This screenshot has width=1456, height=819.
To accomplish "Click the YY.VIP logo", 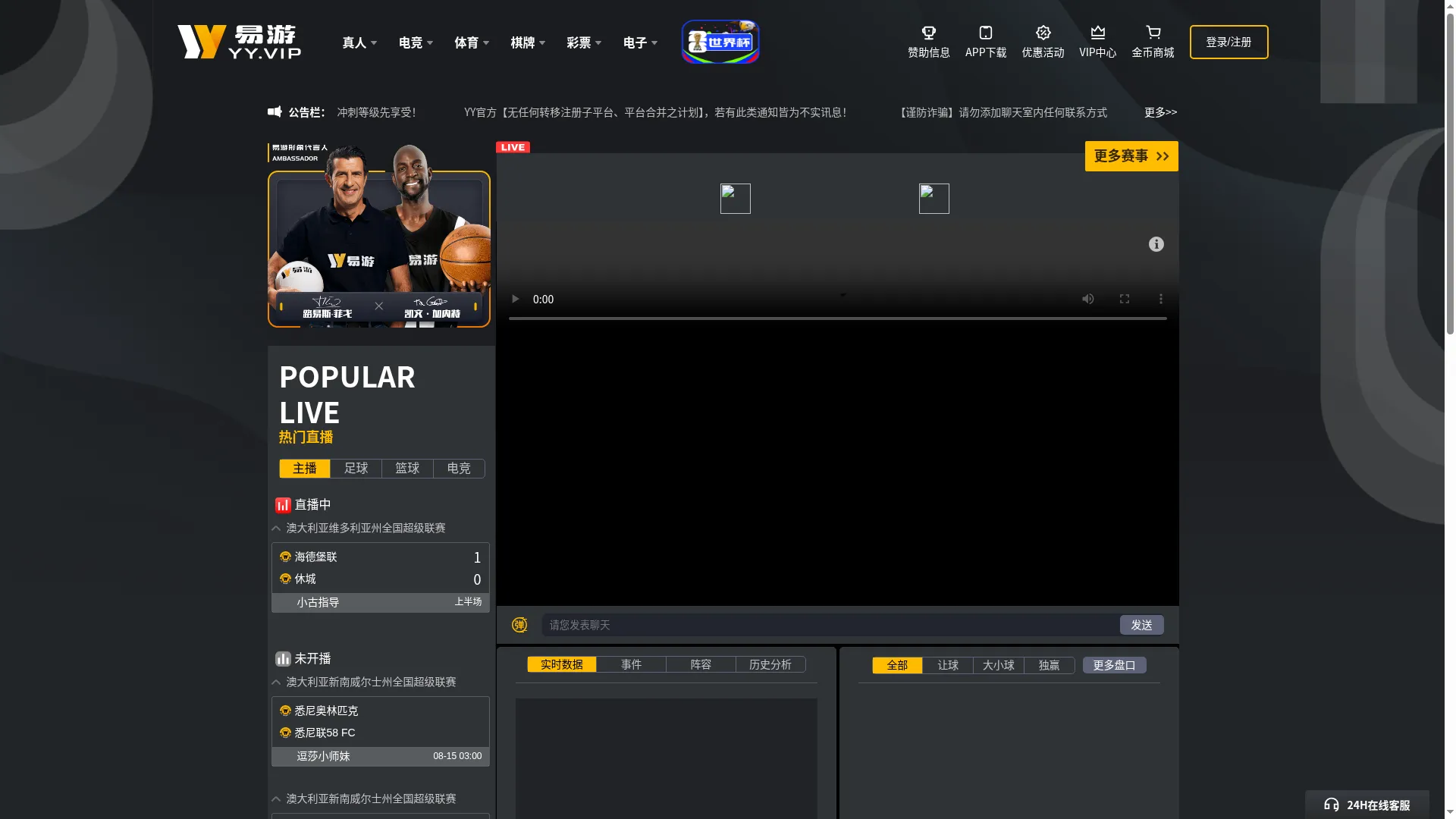I will [239, 42].
